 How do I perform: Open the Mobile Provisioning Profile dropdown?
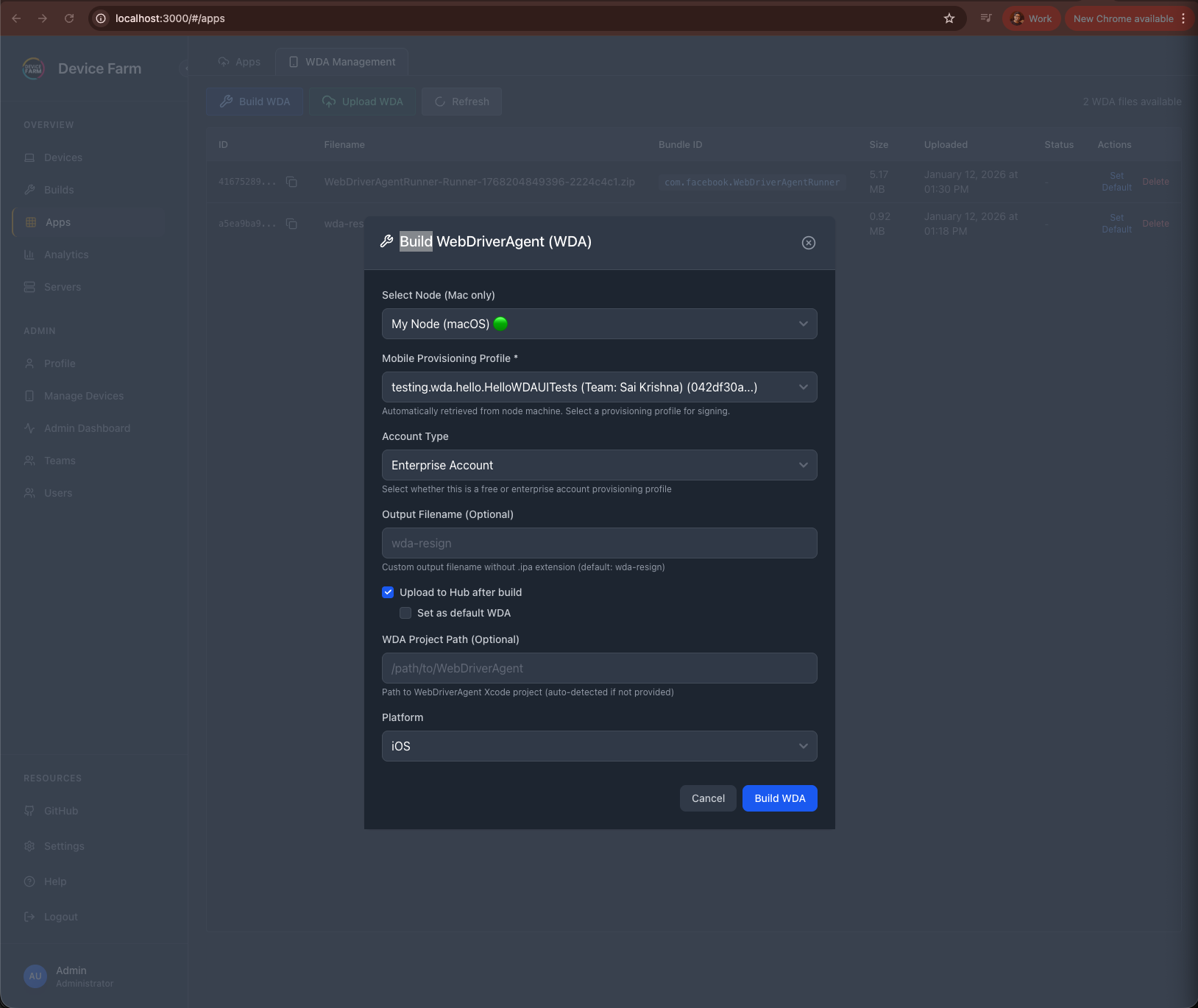599,387
